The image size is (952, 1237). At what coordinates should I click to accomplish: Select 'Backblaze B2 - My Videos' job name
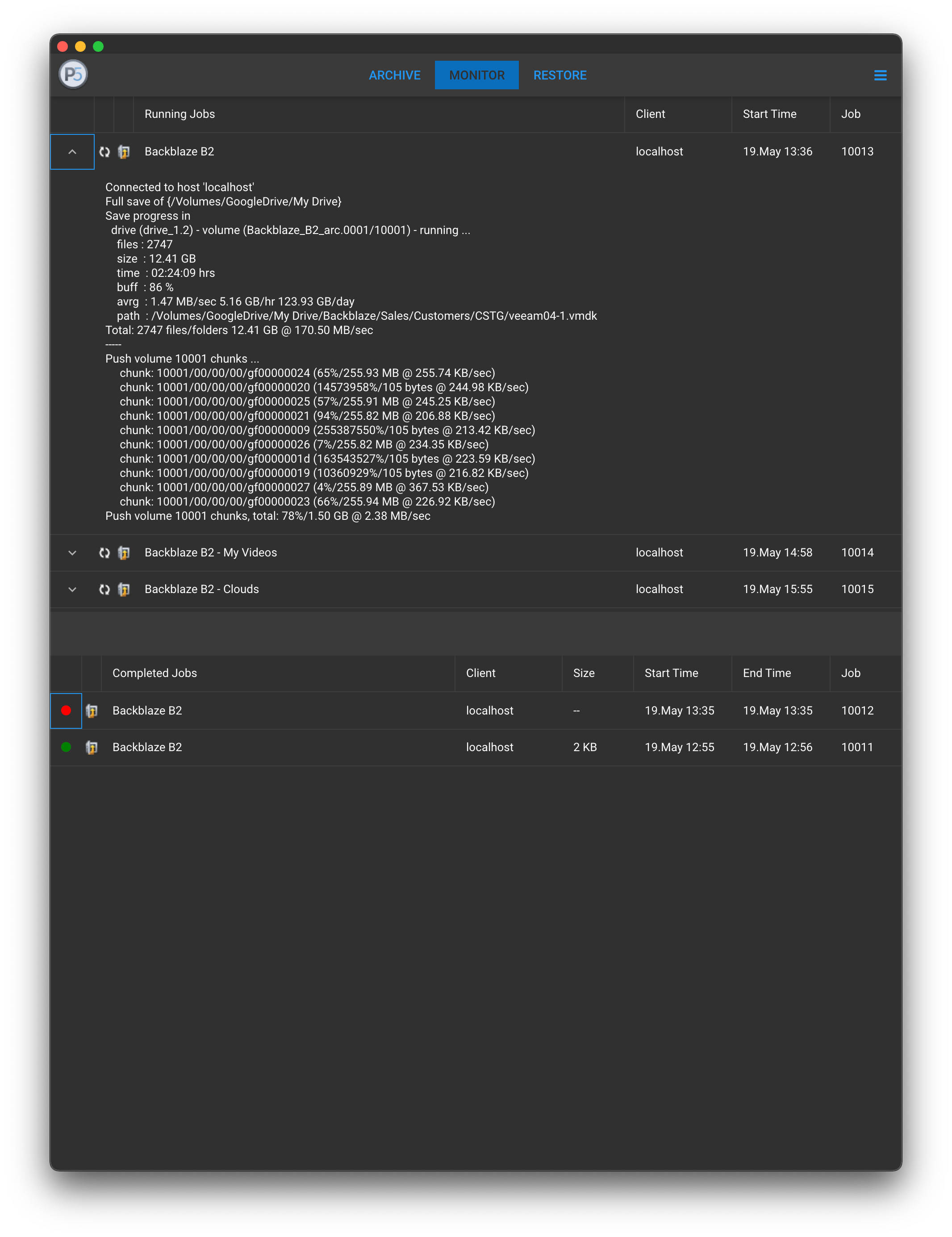pyautogui.click(x=211, y=553)
